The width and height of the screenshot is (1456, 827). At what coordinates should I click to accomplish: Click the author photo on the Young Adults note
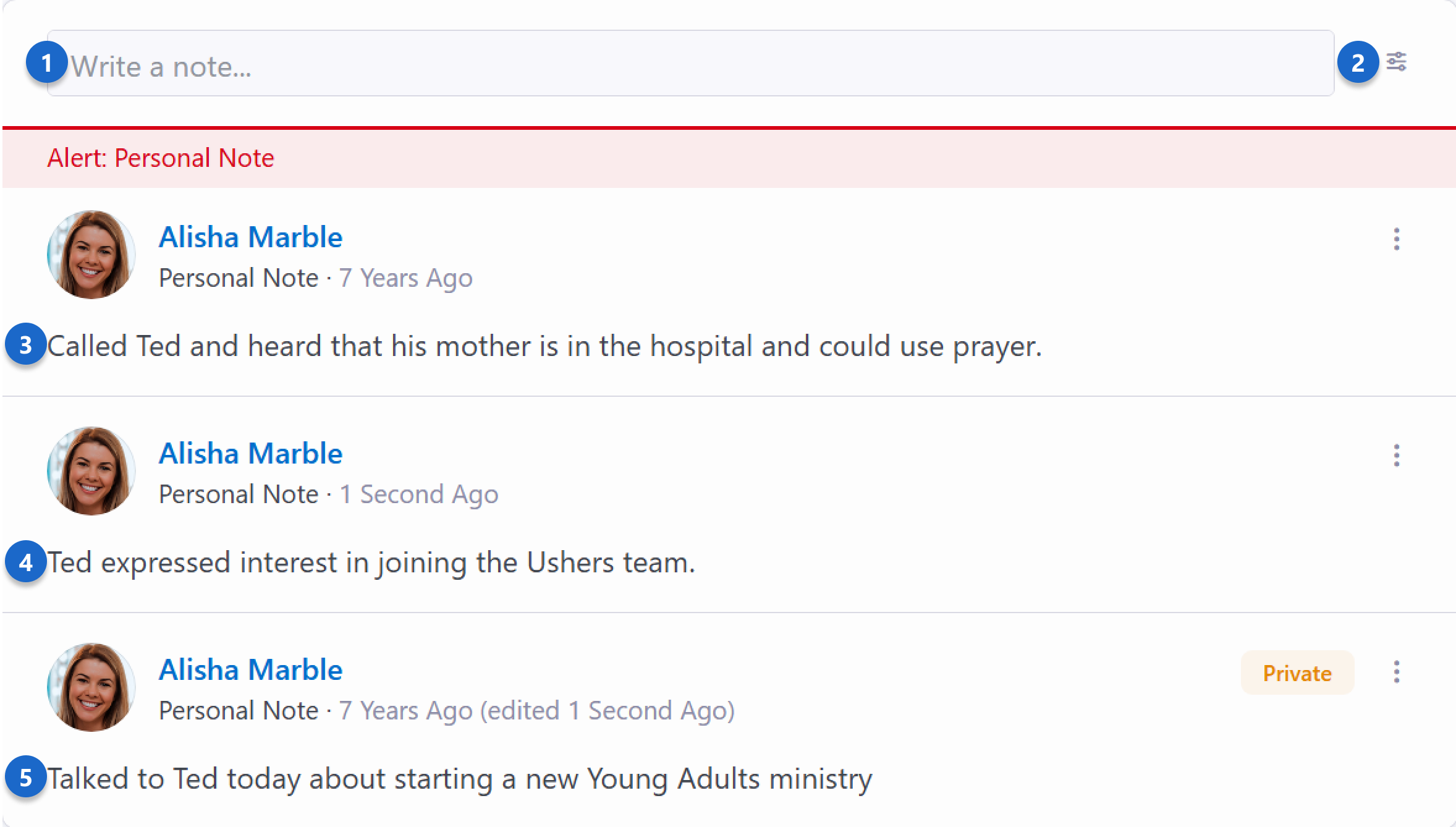click(x=91, y=687)
